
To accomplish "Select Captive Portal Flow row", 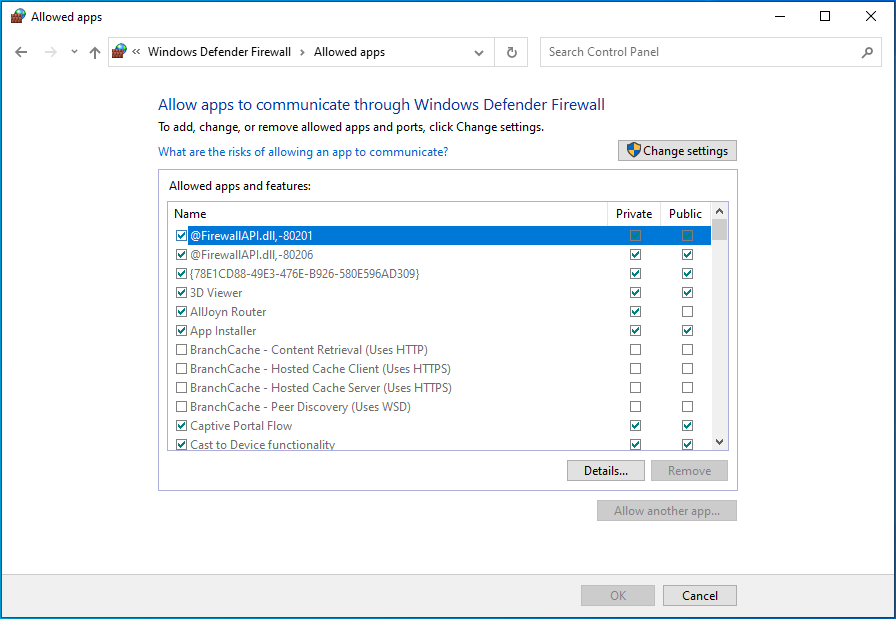I will (x=241, y=426).
